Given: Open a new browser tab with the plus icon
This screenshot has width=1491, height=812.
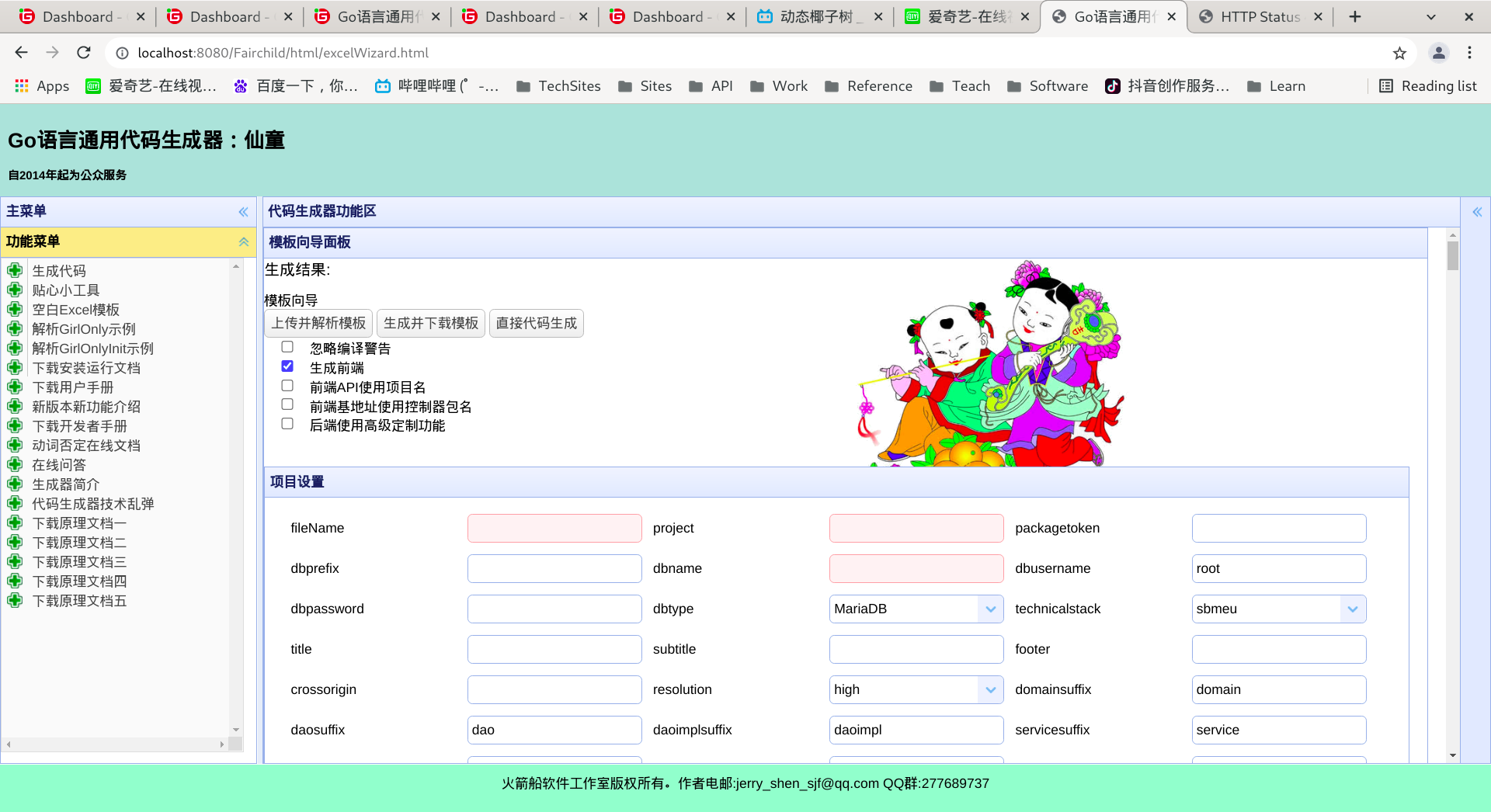Looking at the screenshot, I should coord(1355,16).
